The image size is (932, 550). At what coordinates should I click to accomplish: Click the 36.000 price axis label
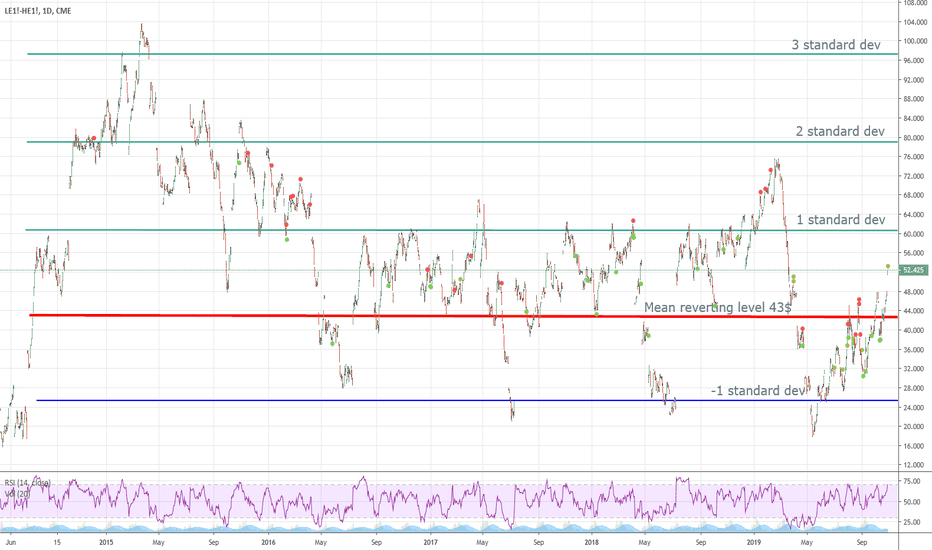point(915,350)
